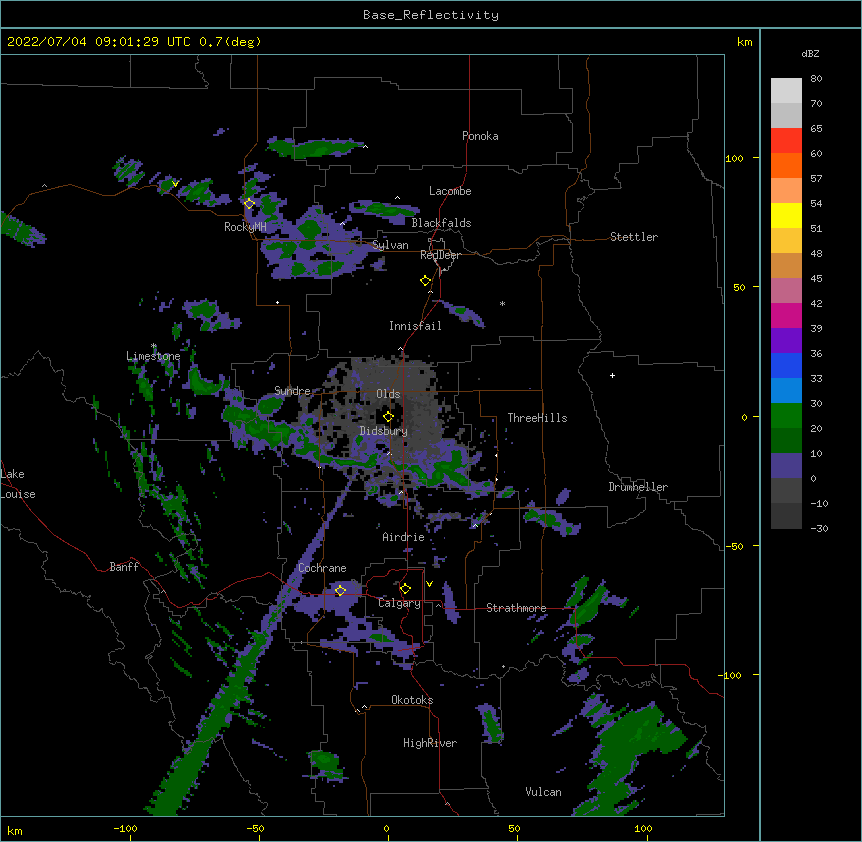Click the Drumheller town label
862x842 pixels.
click(638, 487)
